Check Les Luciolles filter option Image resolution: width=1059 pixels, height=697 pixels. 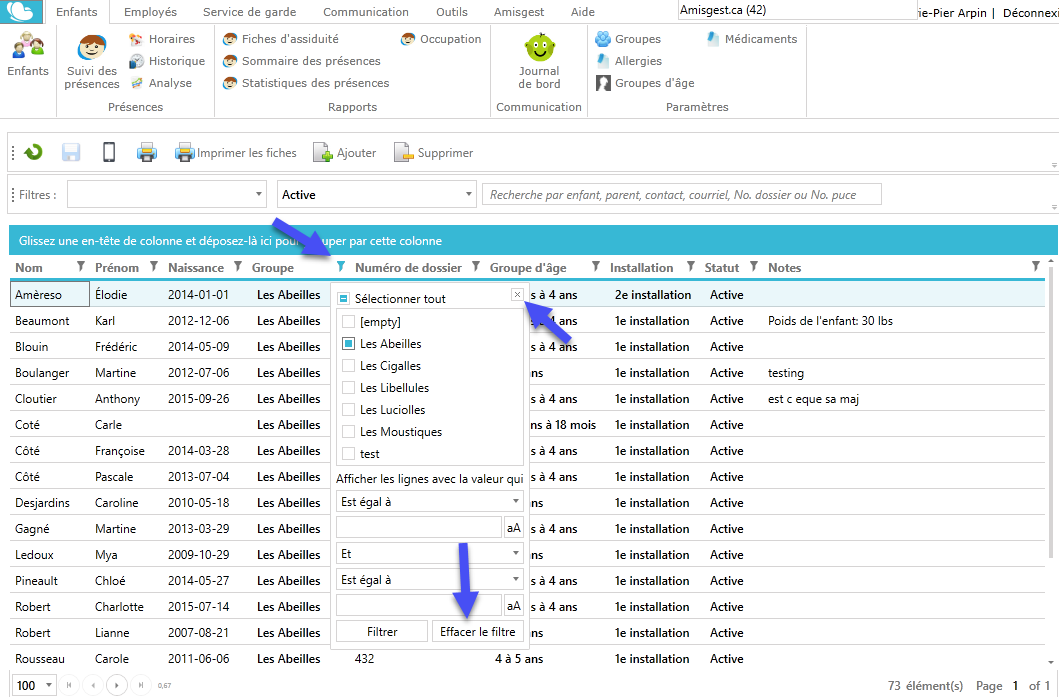click(x=348, y=409)
